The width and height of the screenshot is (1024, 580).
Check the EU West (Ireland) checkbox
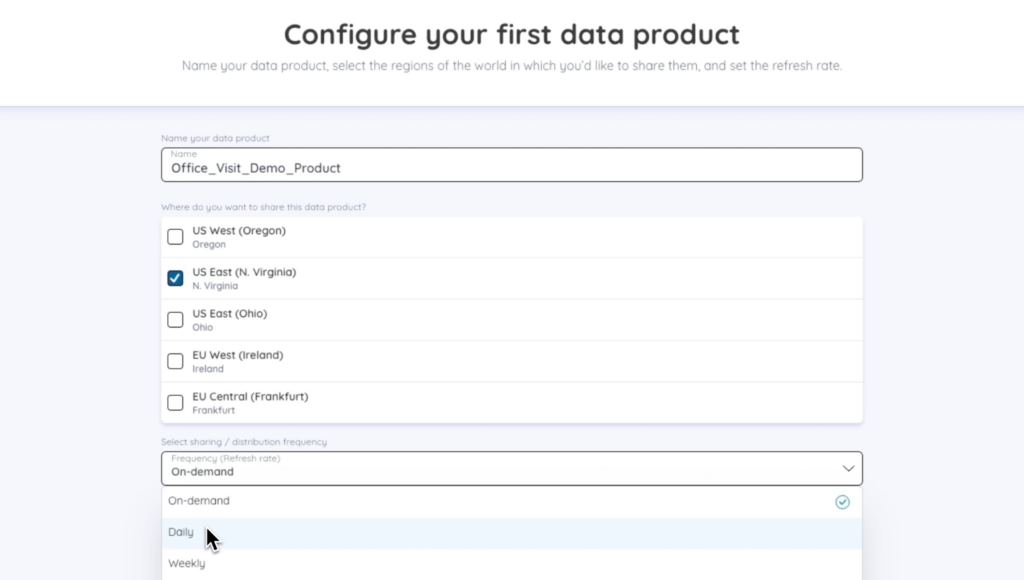tap(175, 361)
